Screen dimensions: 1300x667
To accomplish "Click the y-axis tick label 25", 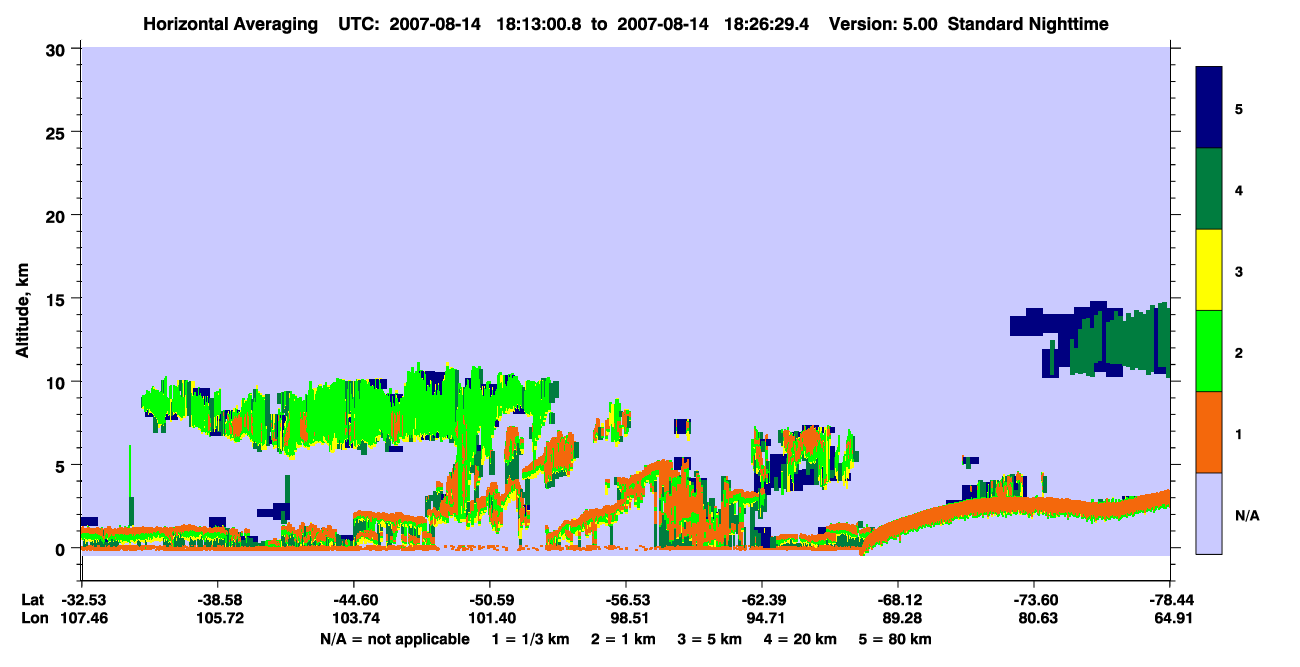I will point(58,132).
